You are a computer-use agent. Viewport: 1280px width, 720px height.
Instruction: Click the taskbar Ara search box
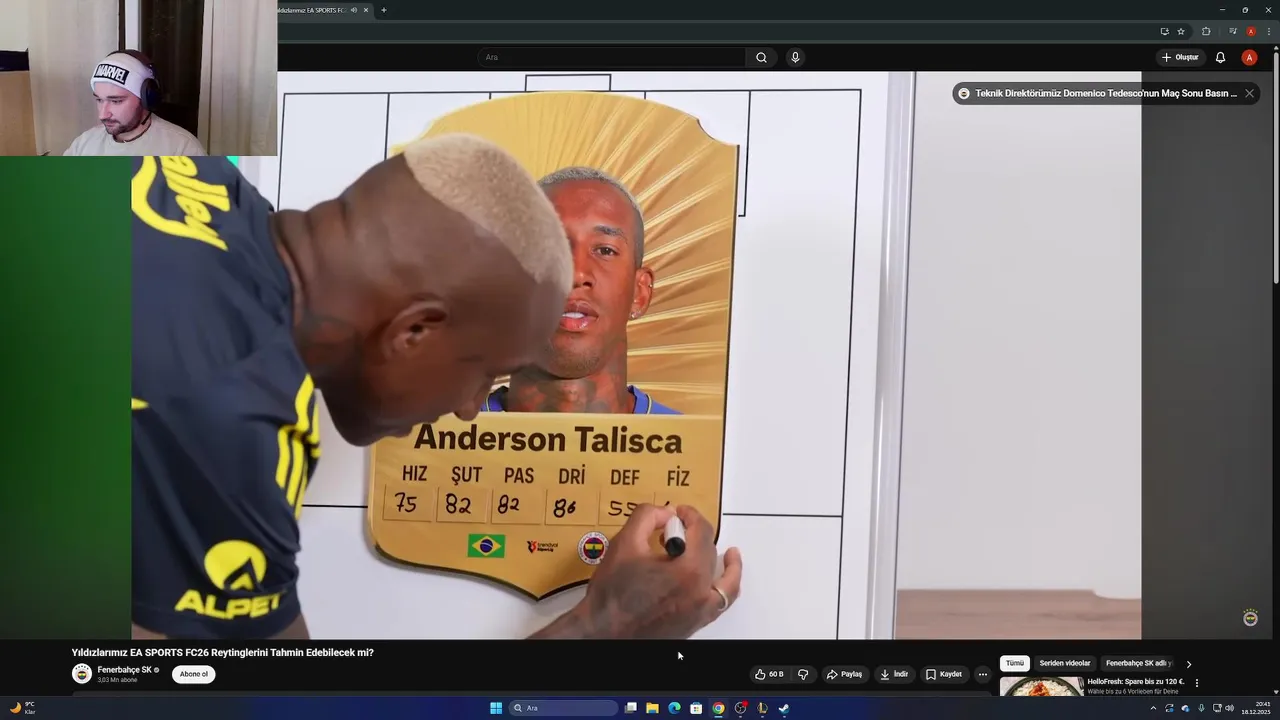tap(564, 708)
